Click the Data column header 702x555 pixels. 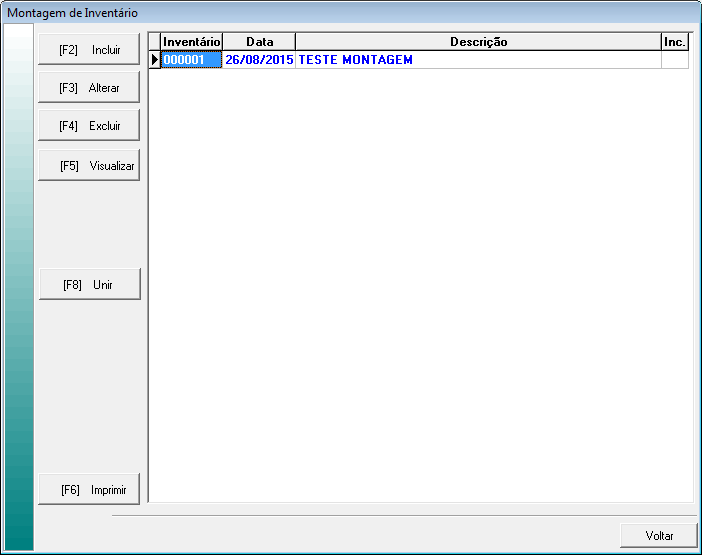(x=259, y=42)
